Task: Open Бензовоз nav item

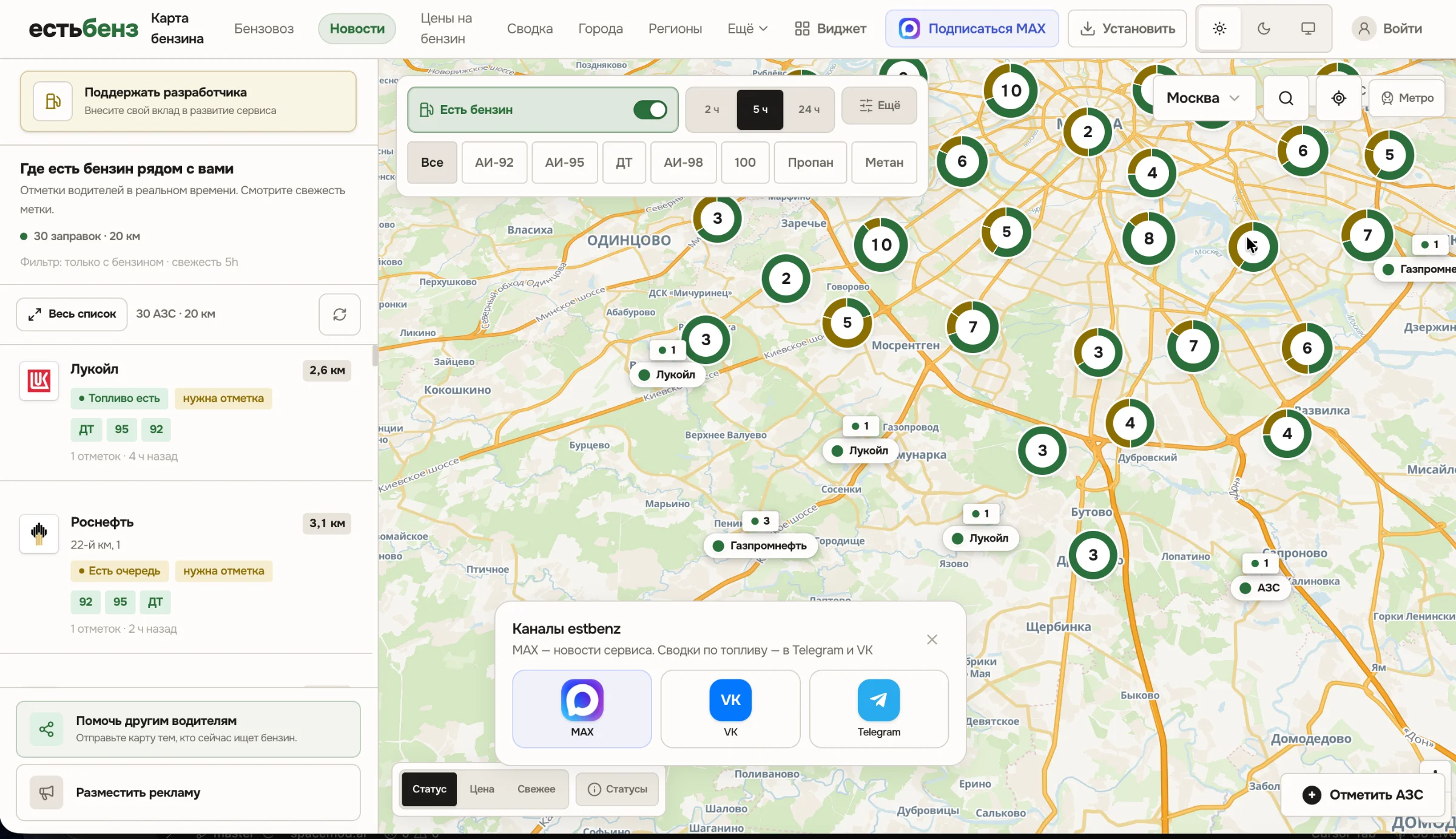Action: pos(264,29)
